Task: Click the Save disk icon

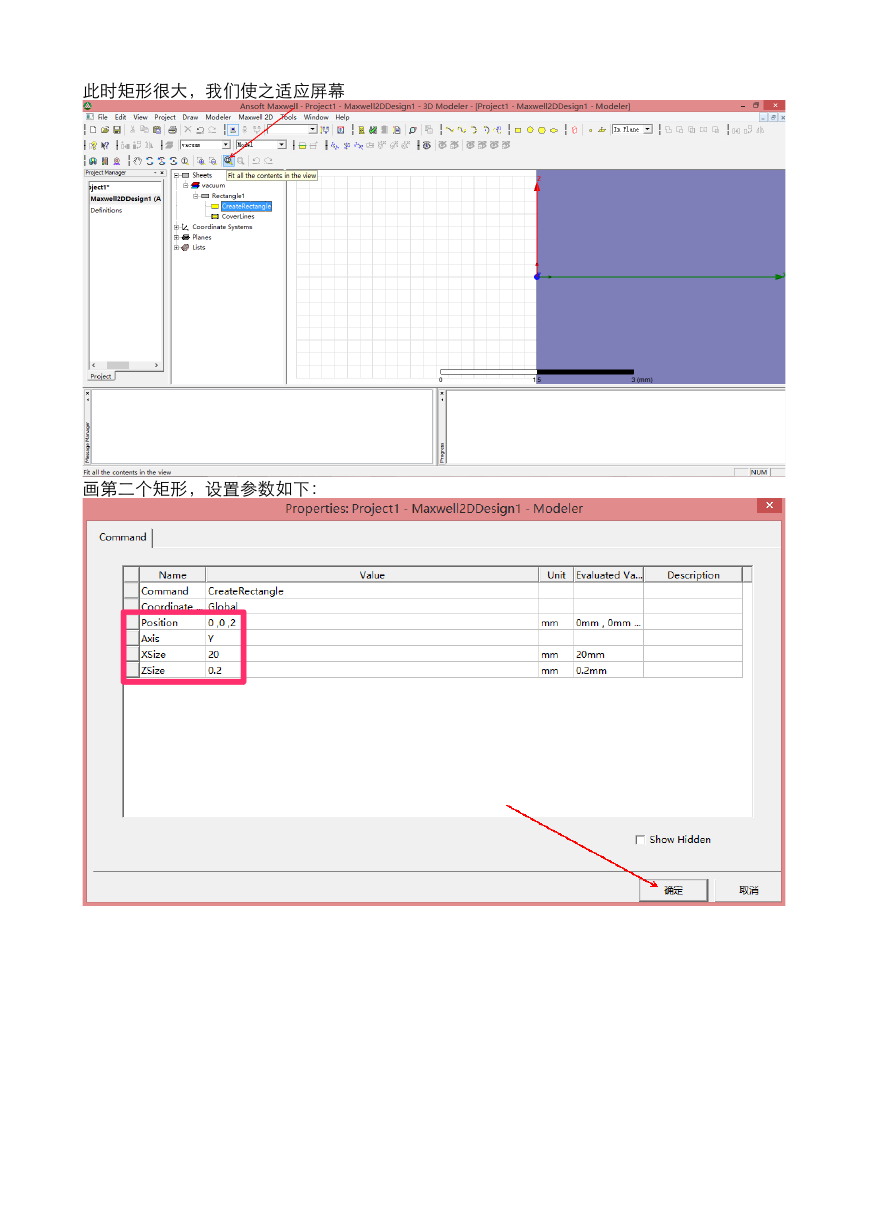Action: coord(117,129)
